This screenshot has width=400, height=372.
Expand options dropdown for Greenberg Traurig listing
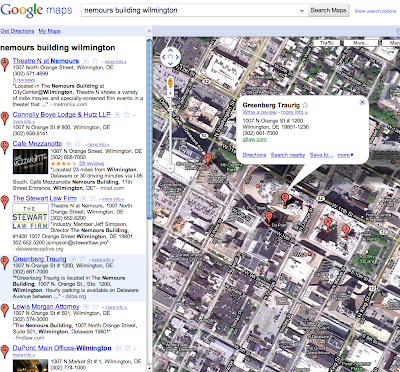(73, 259)
